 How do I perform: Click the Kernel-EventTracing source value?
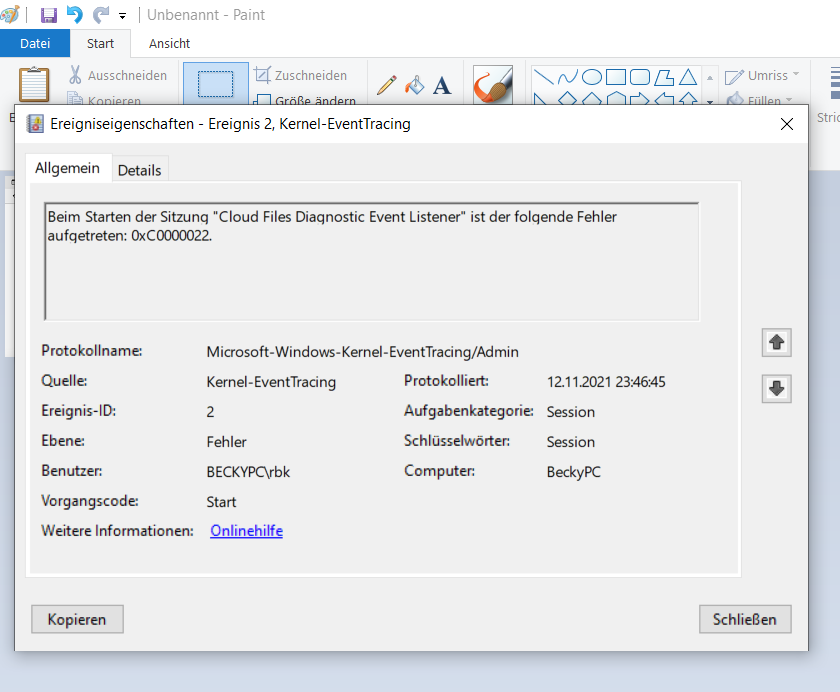(271, 382)
